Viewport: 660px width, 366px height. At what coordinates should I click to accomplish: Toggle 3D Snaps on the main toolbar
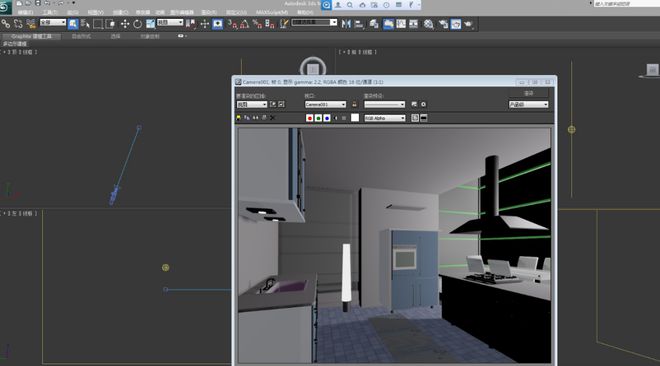[x=232, y=24]
